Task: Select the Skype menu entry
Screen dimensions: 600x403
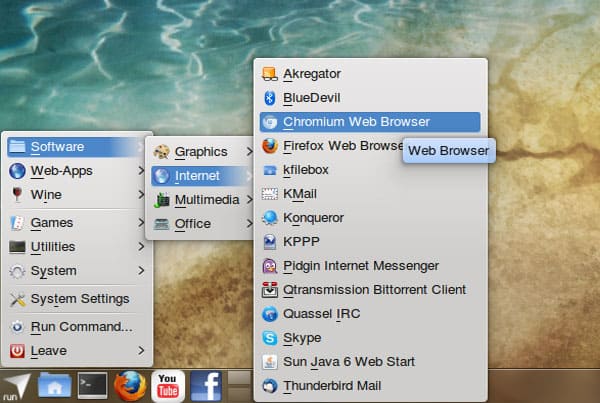Action: coord(370,338)
